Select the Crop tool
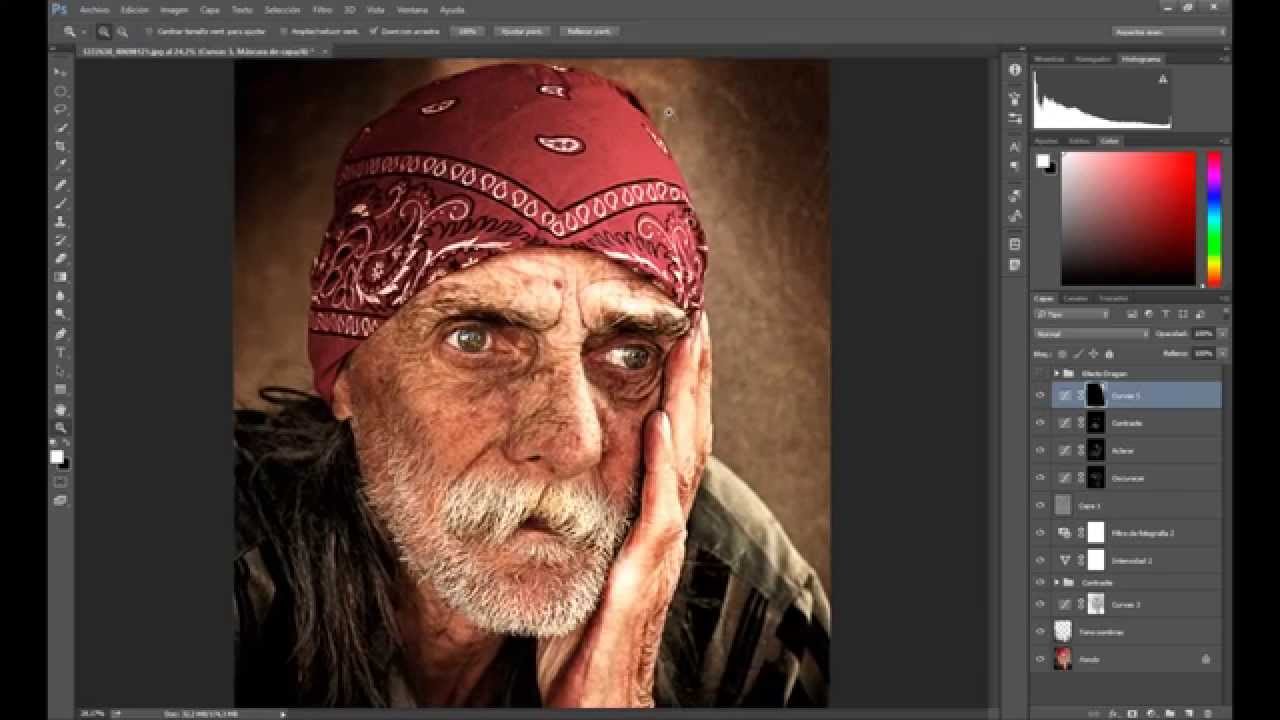 tap(60, 147)
